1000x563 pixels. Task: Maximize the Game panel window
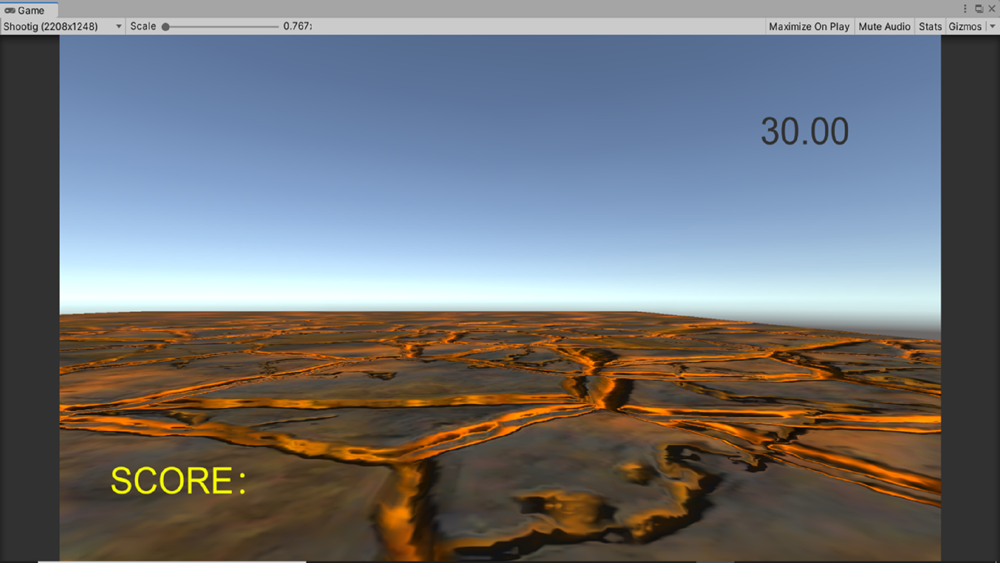(979, 9)
